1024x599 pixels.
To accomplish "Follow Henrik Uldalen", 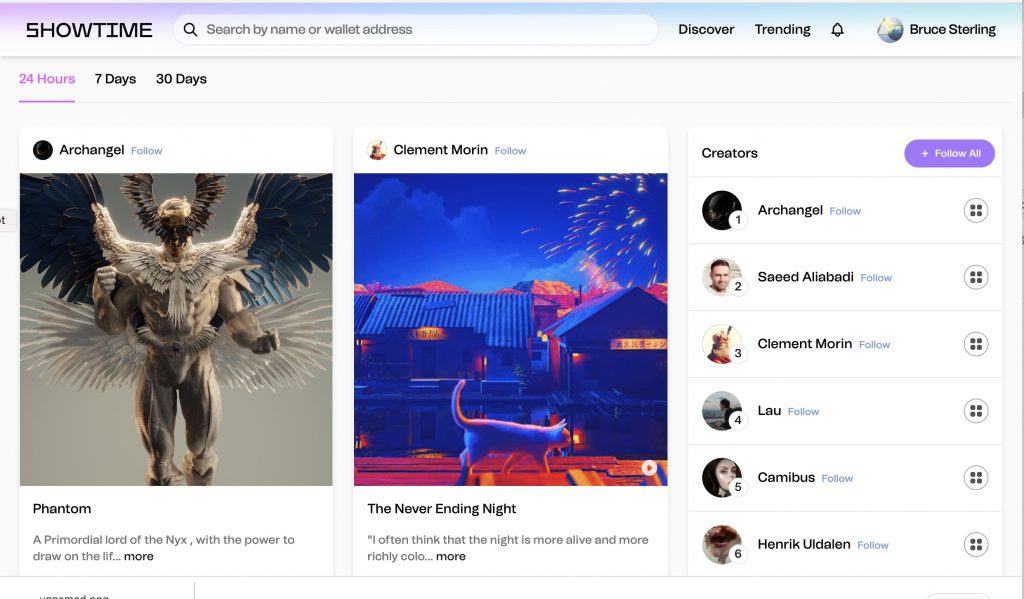I will click(x=872, y=545).
